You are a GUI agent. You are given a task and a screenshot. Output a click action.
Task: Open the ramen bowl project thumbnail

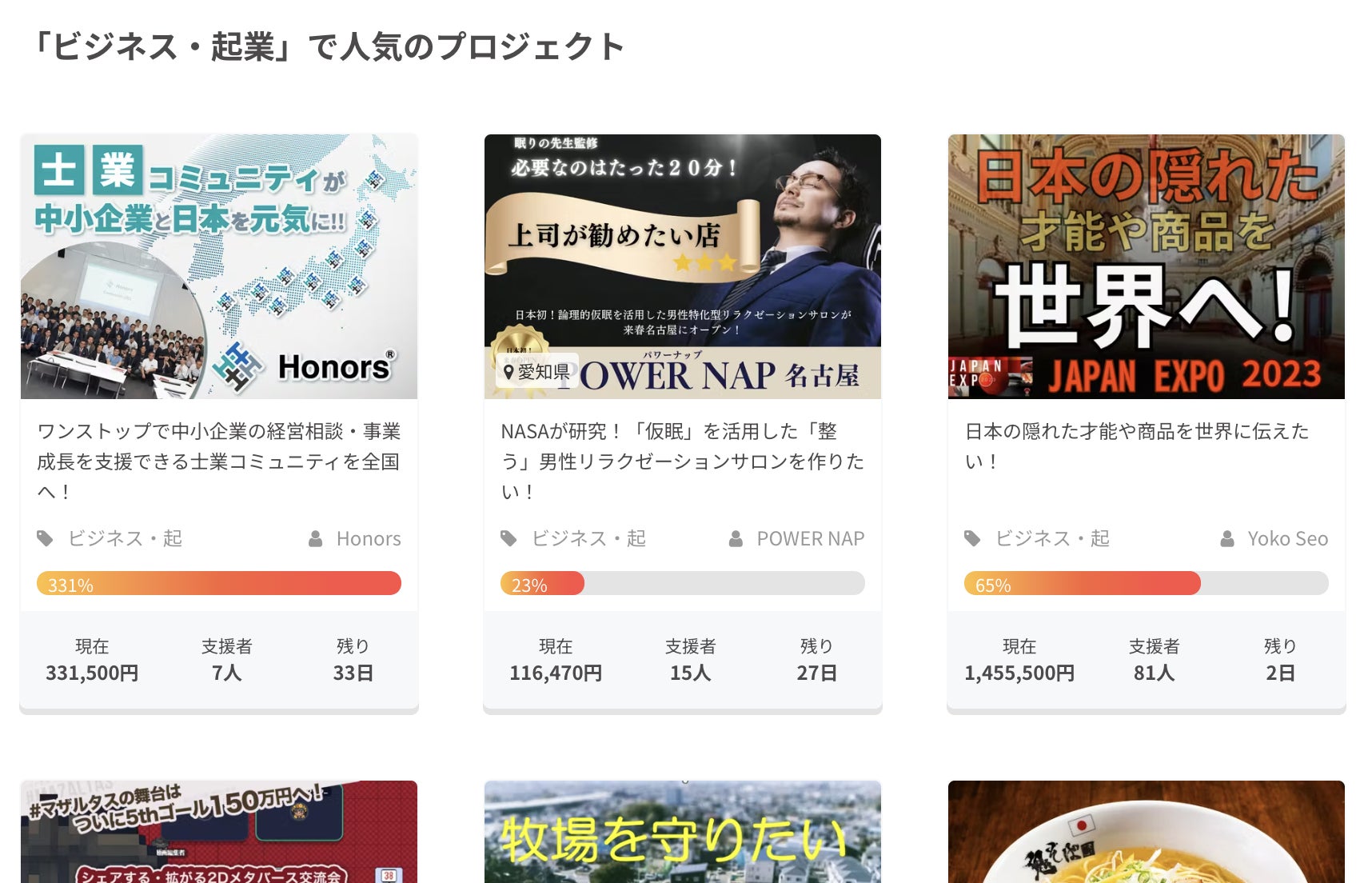1147,832
